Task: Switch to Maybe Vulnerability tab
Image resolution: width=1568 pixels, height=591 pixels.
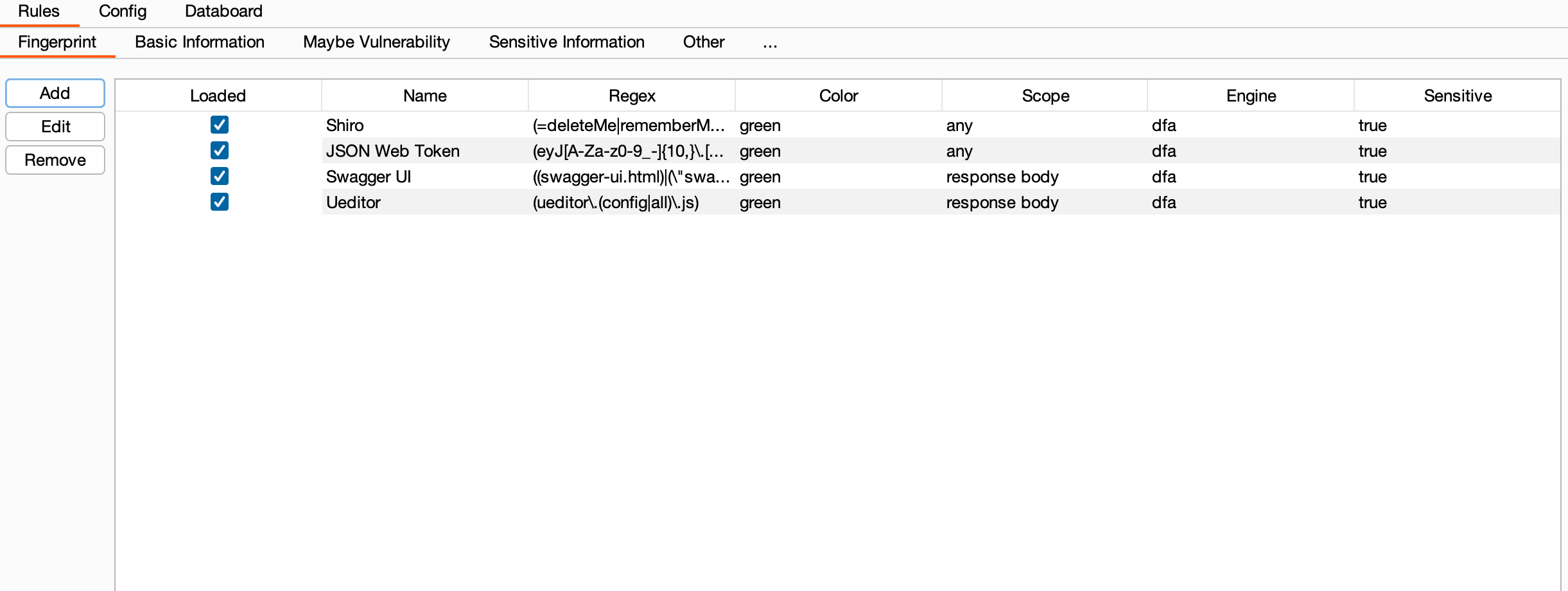Action: pos(376,42)
